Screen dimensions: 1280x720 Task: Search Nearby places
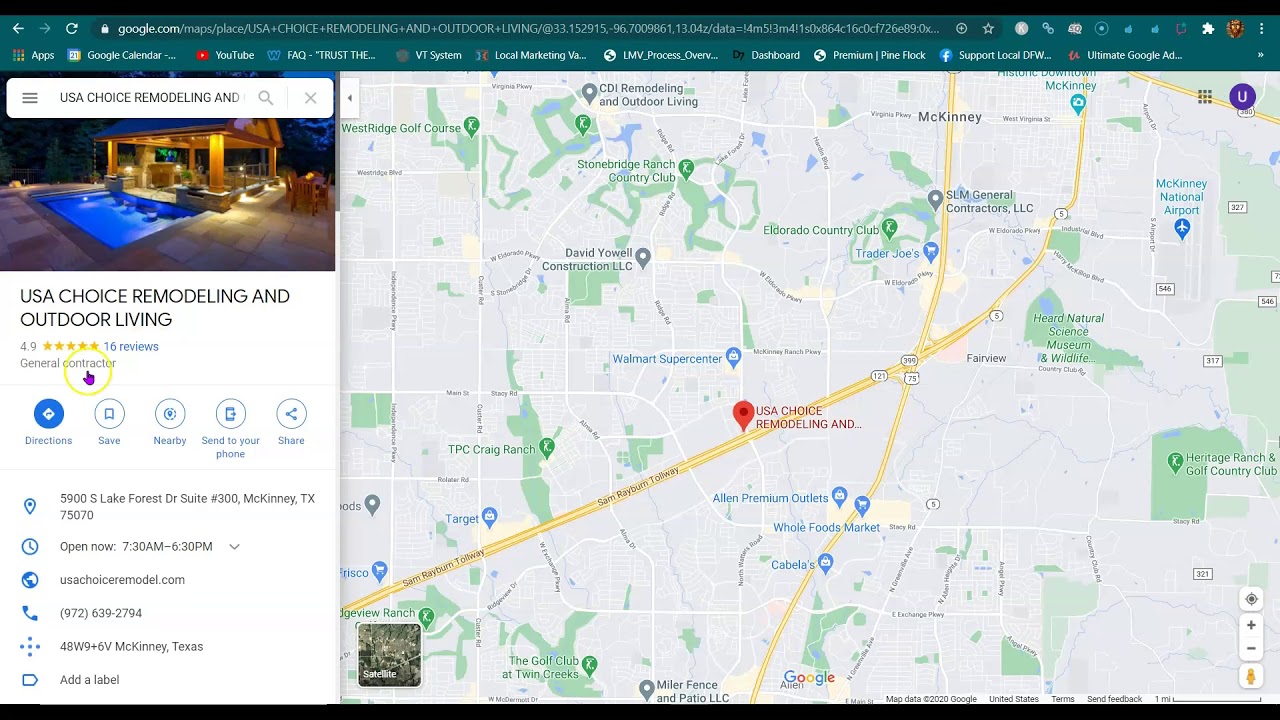pyautogui.click(x=170, y=423)
